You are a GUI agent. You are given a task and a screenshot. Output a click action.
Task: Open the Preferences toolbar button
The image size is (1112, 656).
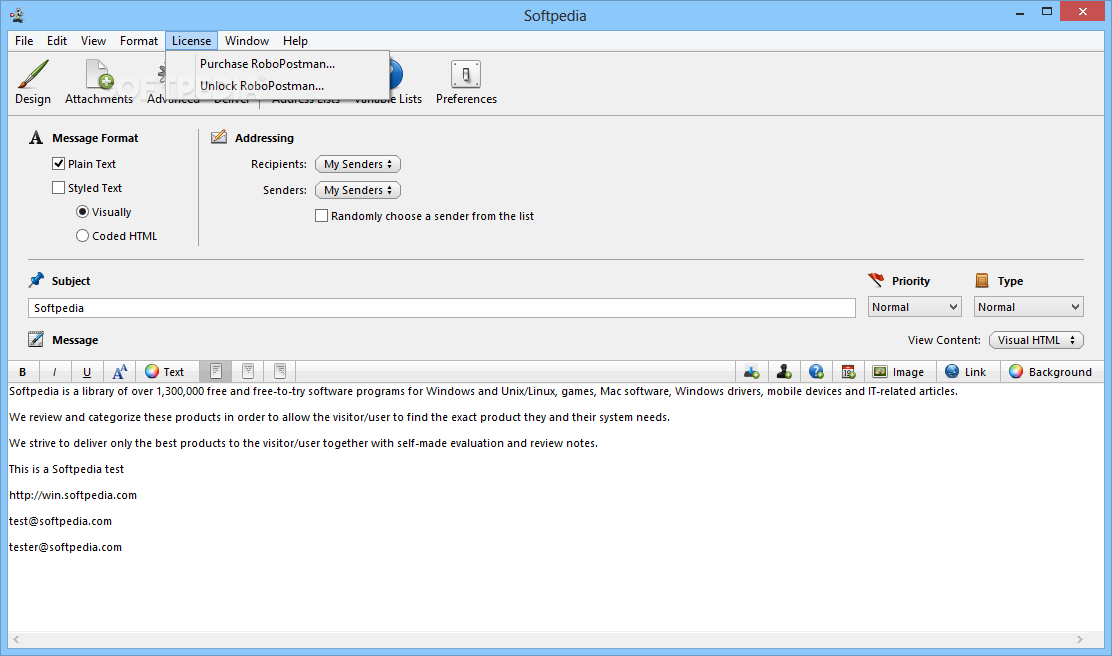point(466,82)
